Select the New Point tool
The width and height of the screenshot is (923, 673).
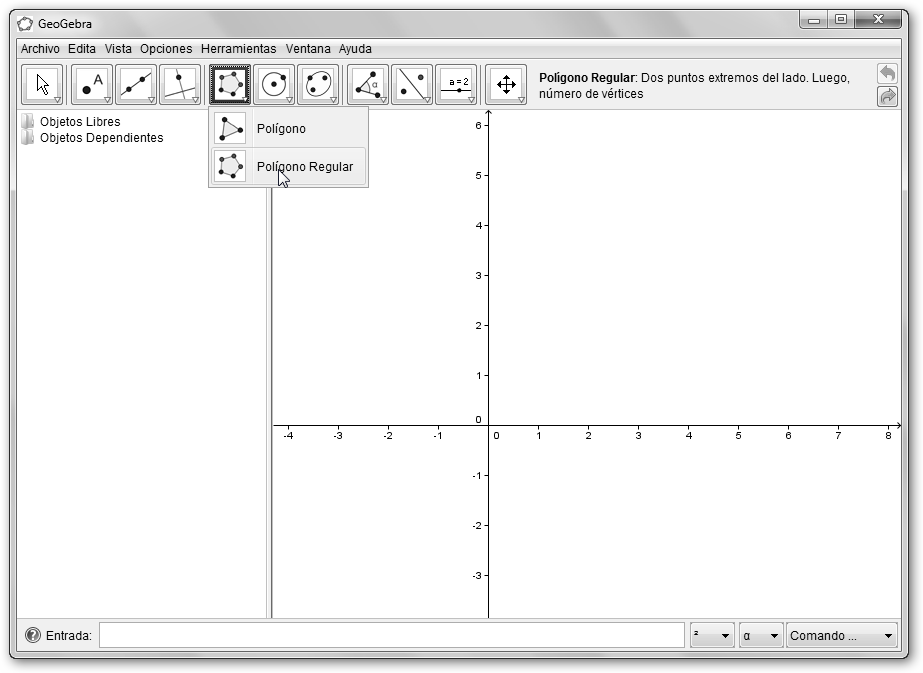pyautogui.click(x=92, y=85)
